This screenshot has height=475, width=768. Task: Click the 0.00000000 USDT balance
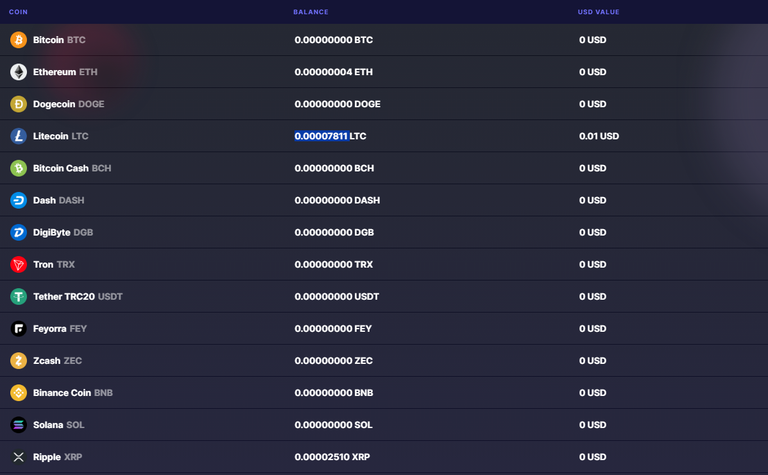[336, 296]
